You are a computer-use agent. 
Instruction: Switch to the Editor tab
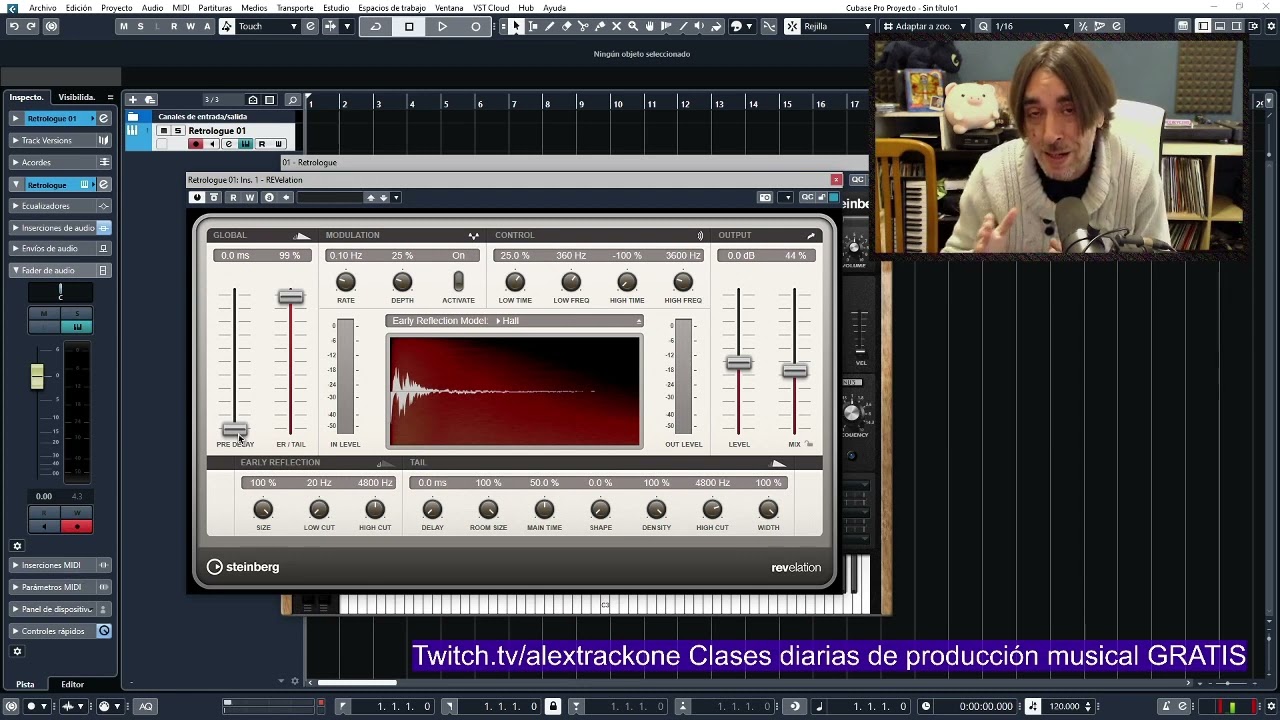click(x=72, y=684)
